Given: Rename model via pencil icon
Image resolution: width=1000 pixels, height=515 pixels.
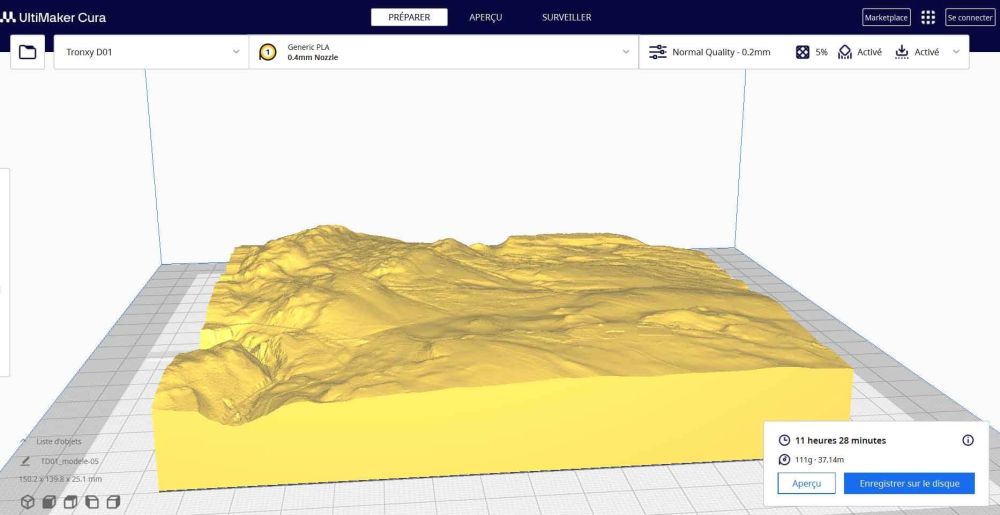Looking at the screenshot, I should (26, 461).
